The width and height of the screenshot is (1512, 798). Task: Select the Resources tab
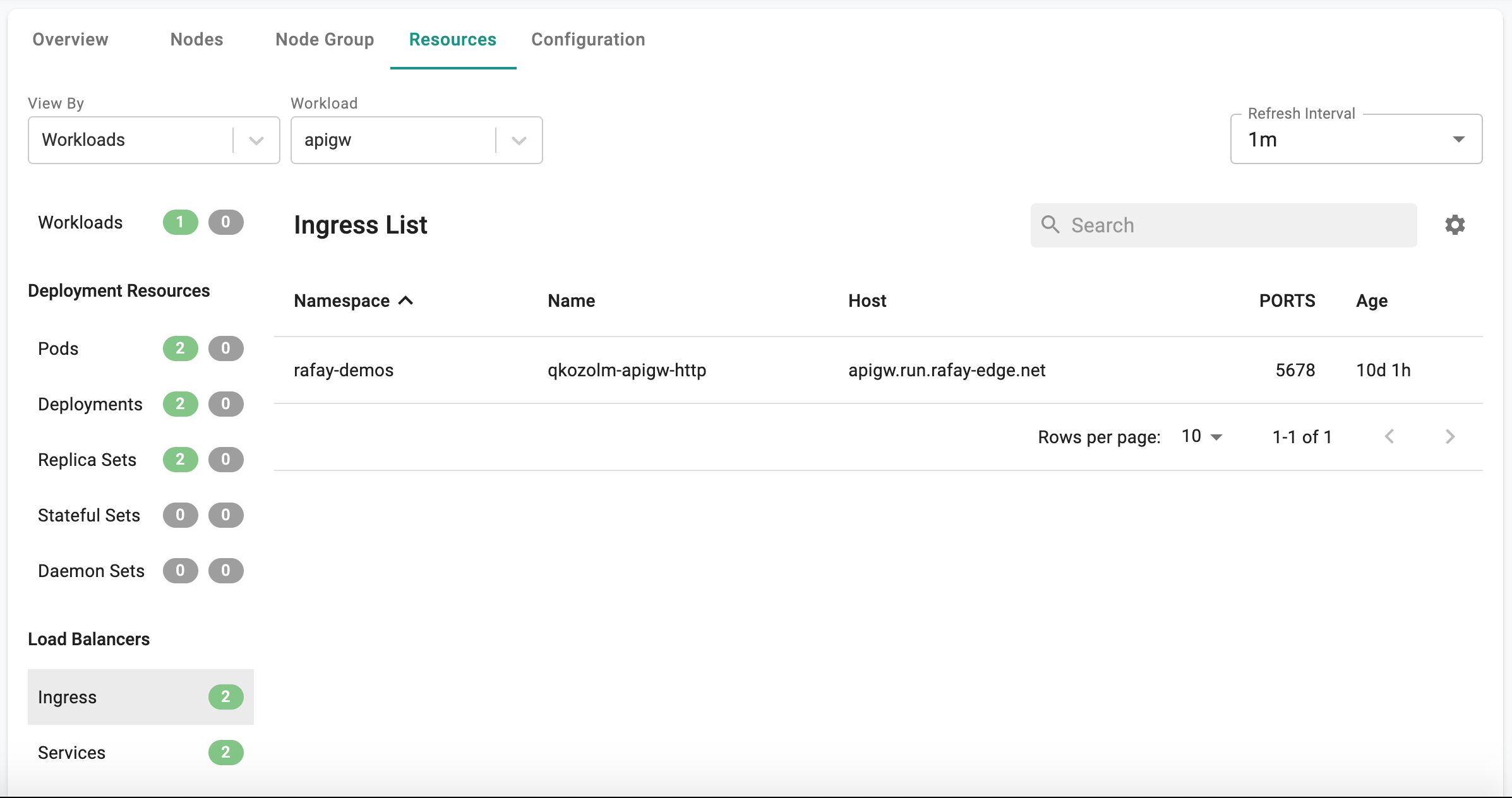tap(453, 39)
